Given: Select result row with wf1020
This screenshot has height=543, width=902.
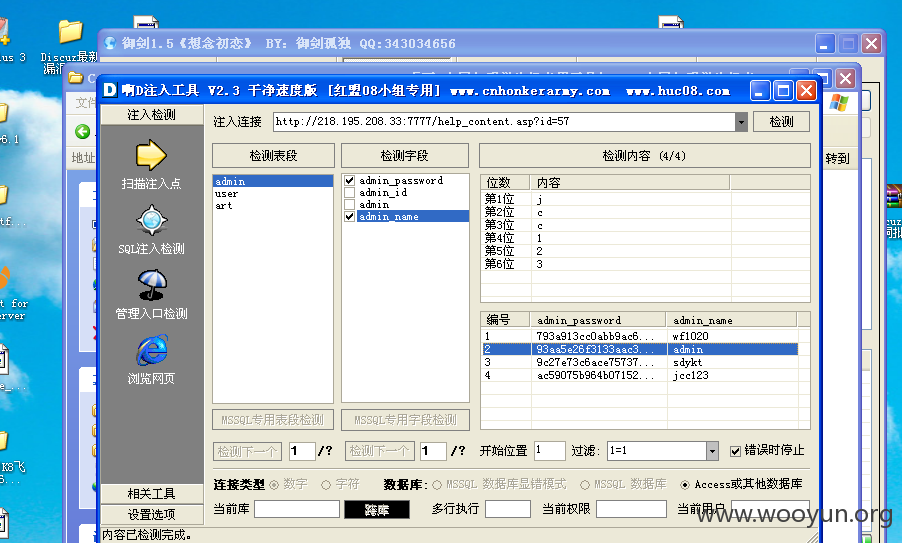Looking at the screenshot, I should 640,336.
